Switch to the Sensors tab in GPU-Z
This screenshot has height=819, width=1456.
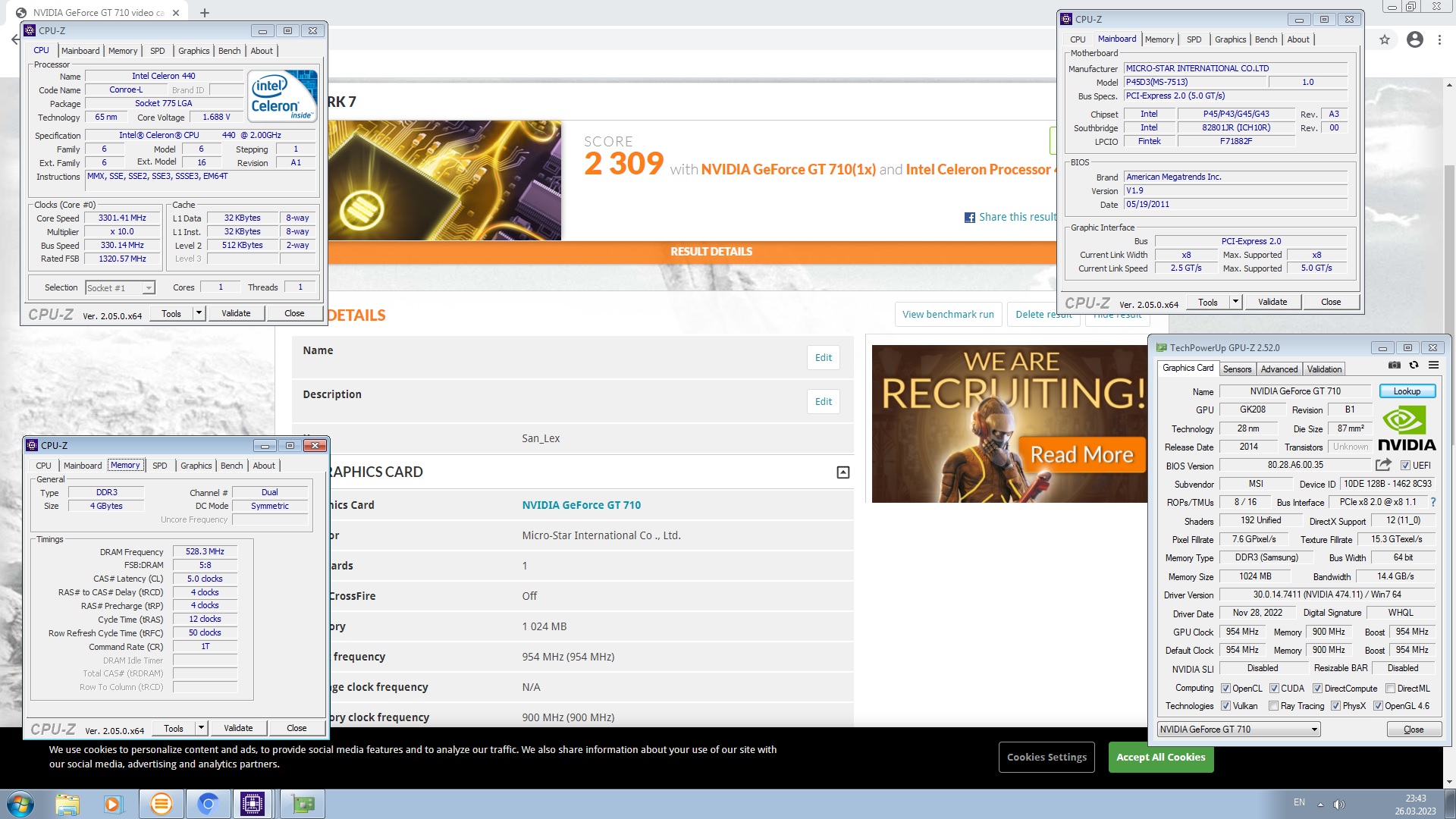click(x=1237, y=369)
